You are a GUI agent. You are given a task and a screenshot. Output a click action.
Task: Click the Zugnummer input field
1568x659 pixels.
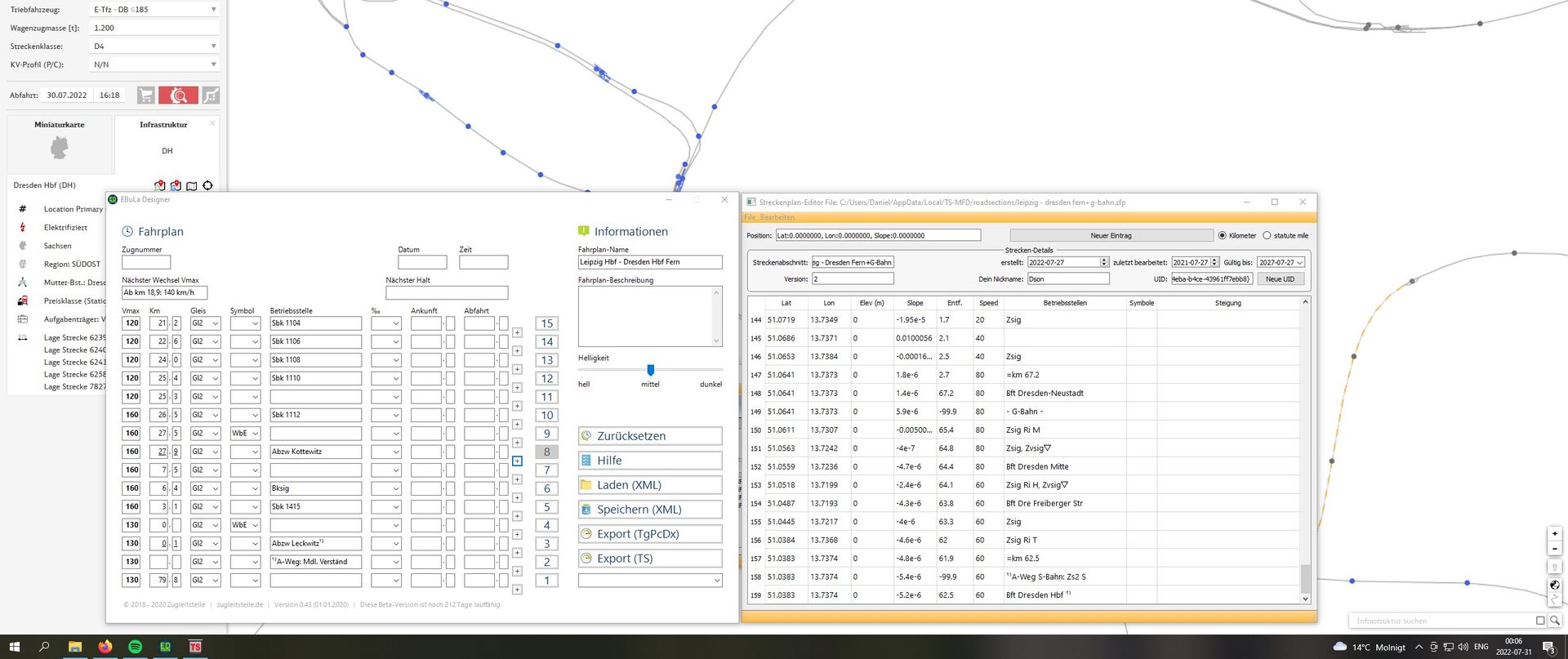(146, 262)
